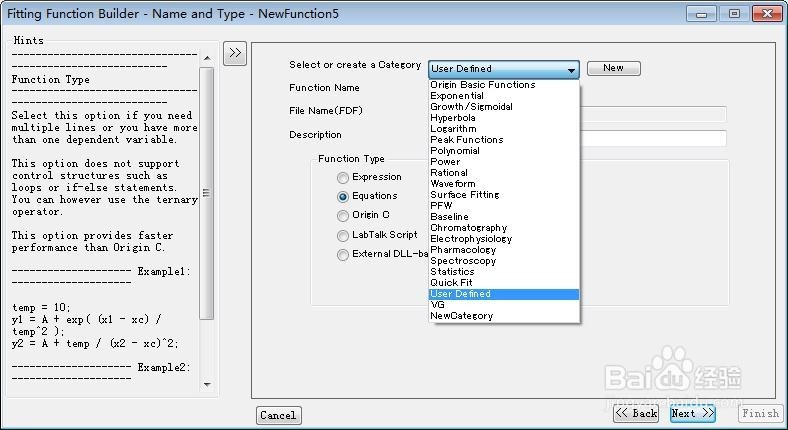
Task: Choose Quick Fit category option
Action: (x=504, y=283)
